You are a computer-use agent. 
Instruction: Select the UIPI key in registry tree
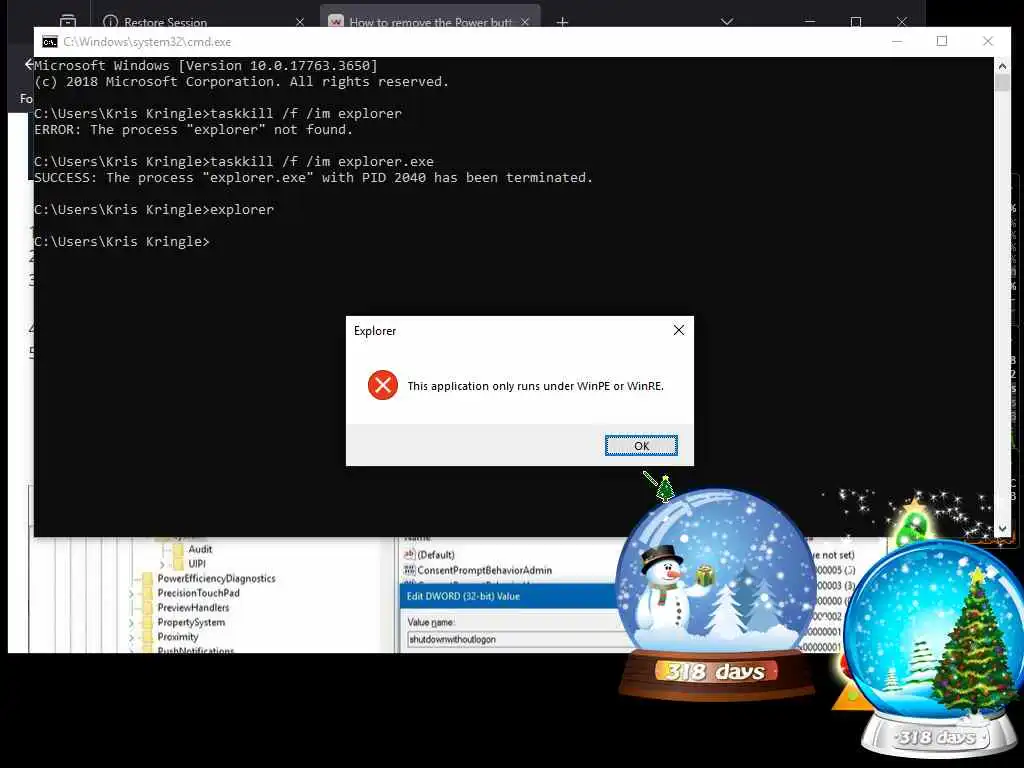tap(197, 564)
